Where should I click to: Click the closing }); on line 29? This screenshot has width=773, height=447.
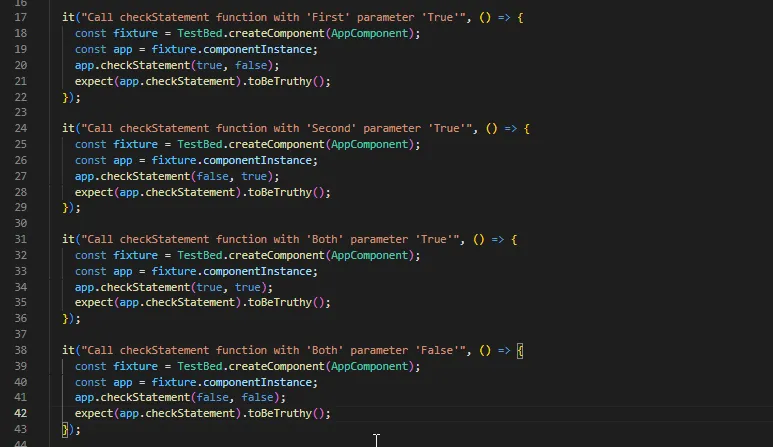[71, 207]
